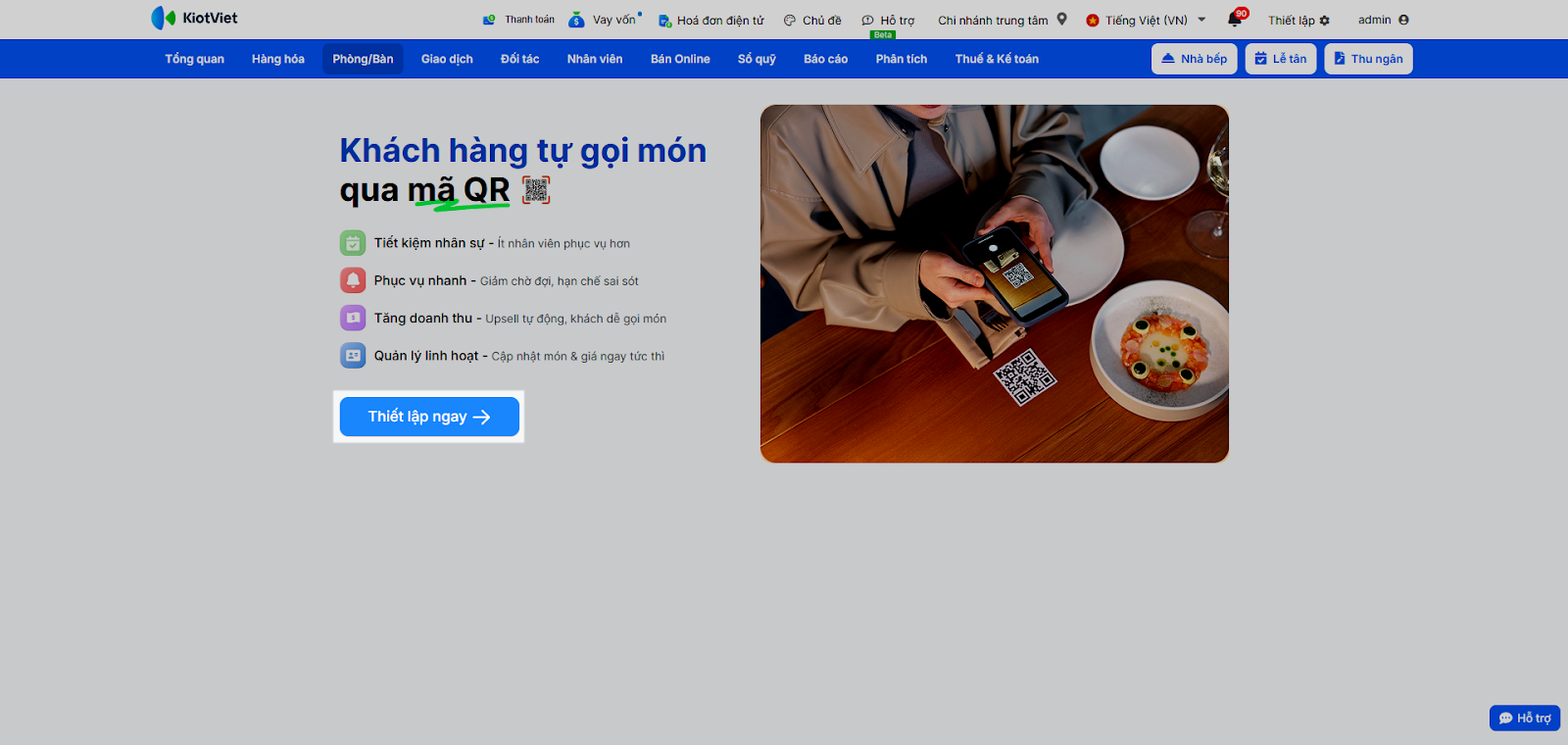Click the purple Tăng doanh thu icon
1568x745 pixels.
click(353, 318)
